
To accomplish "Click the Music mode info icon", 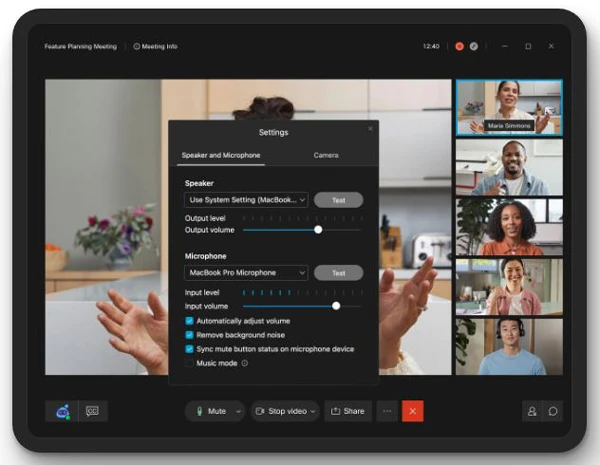I will 245,363.
